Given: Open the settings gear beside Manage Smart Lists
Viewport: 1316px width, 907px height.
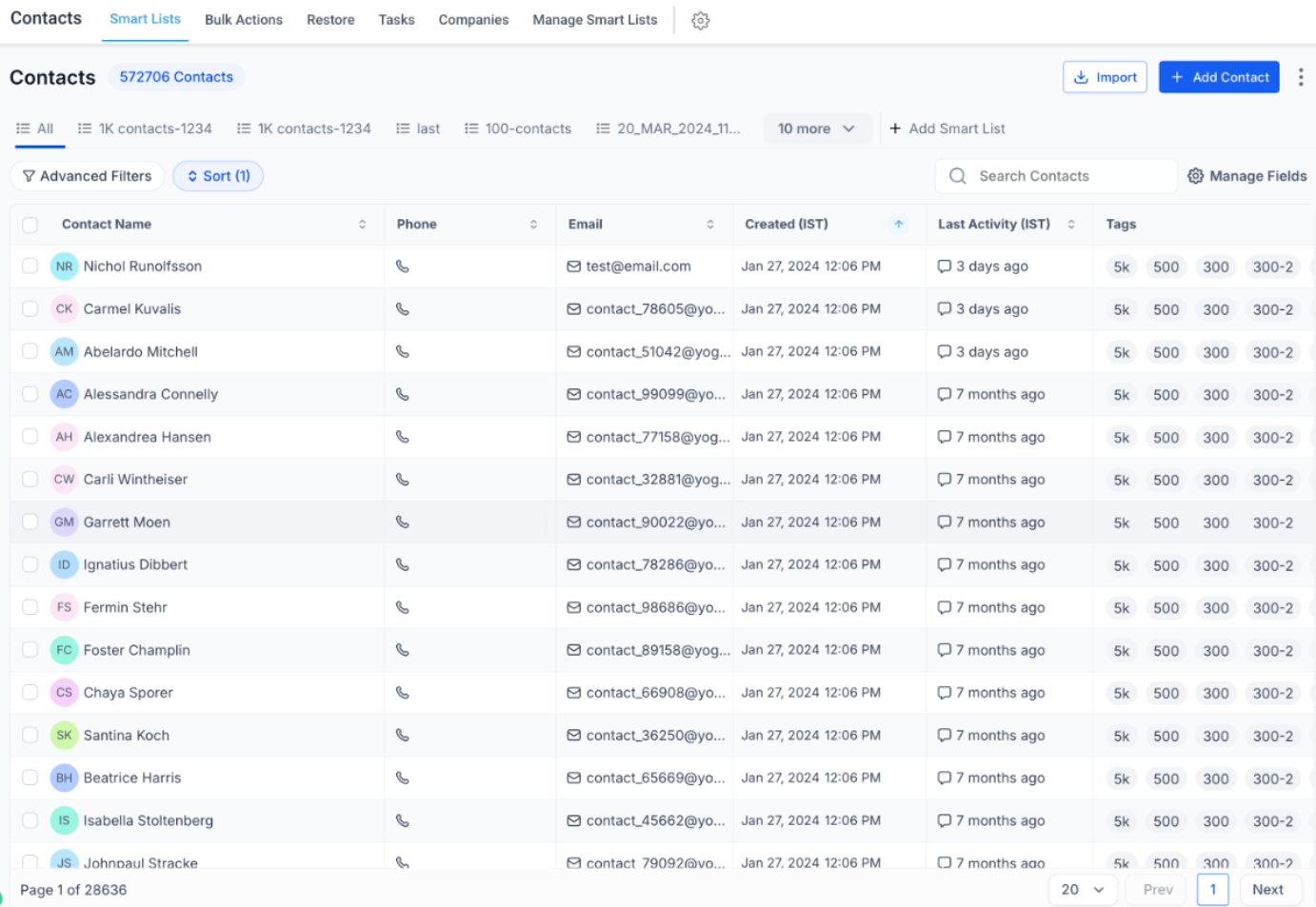Looking at the screenshot, I should tap(701, 21).
